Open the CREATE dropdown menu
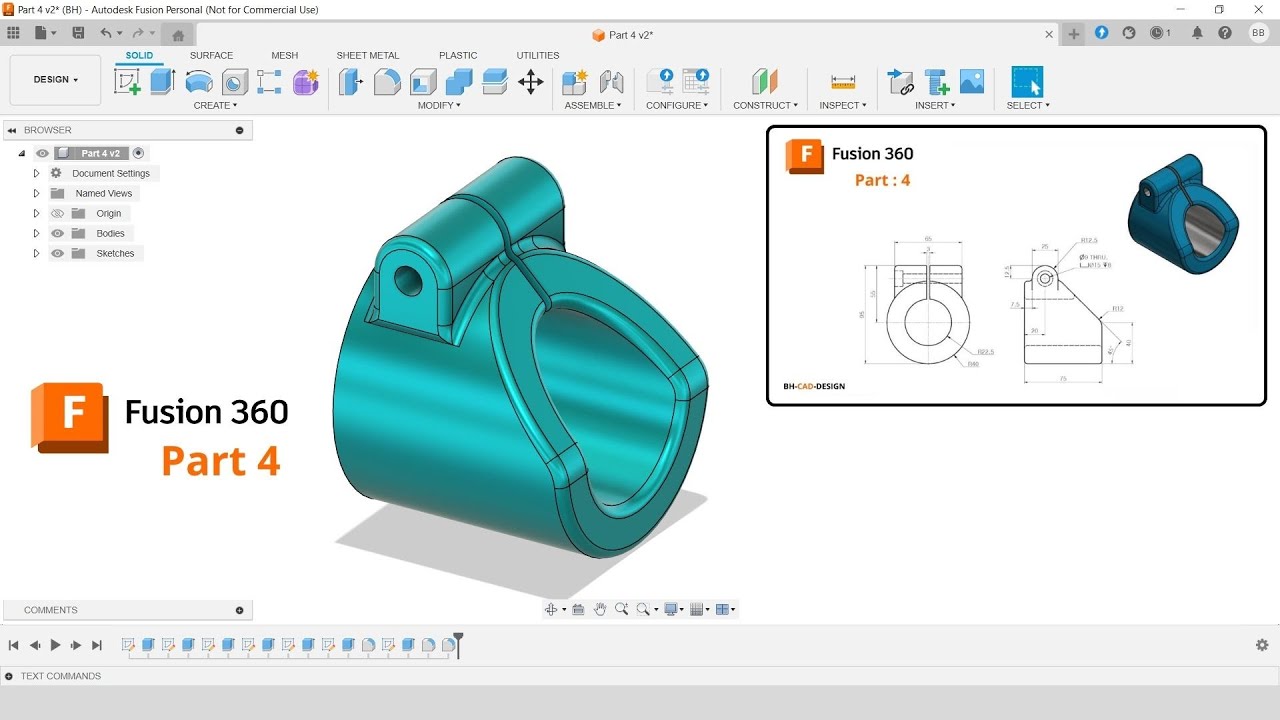This screenshot has height=720, width=1280. coord(215,105)
